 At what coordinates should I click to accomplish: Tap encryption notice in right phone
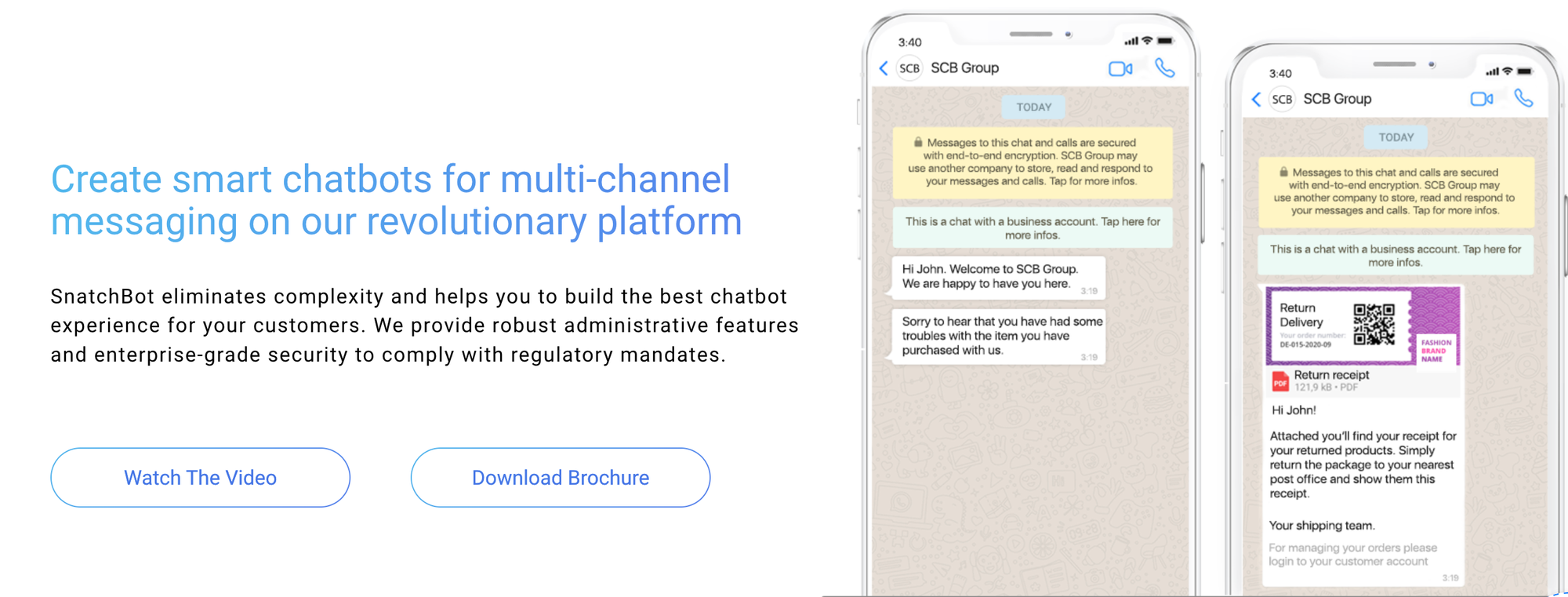tap(1396, 192)
